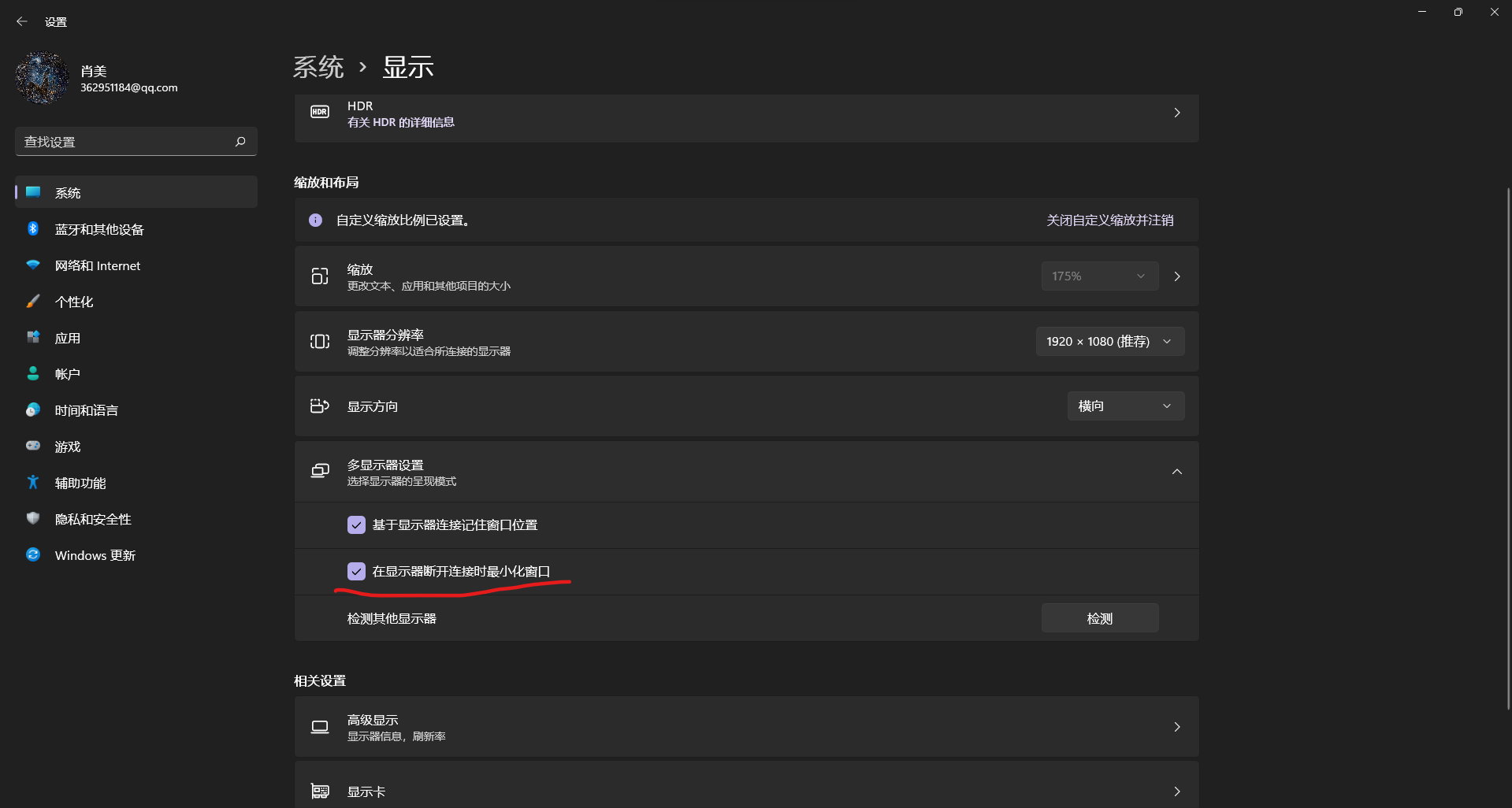1512x808 pixels.
Task: Open 蓝牙和其他设备 settings page
Action: [x=136, y=229]
